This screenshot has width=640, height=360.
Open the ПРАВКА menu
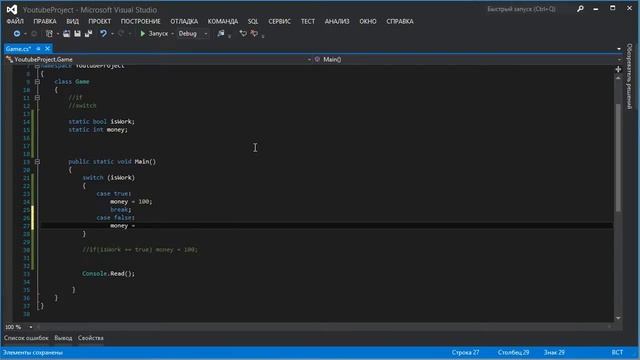45,21
